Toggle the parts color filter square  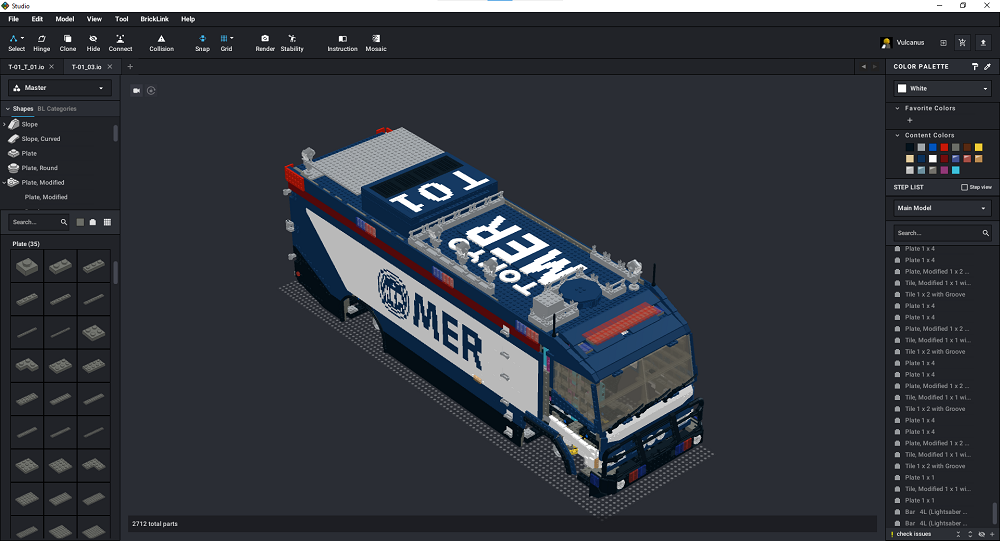point(80,222)
